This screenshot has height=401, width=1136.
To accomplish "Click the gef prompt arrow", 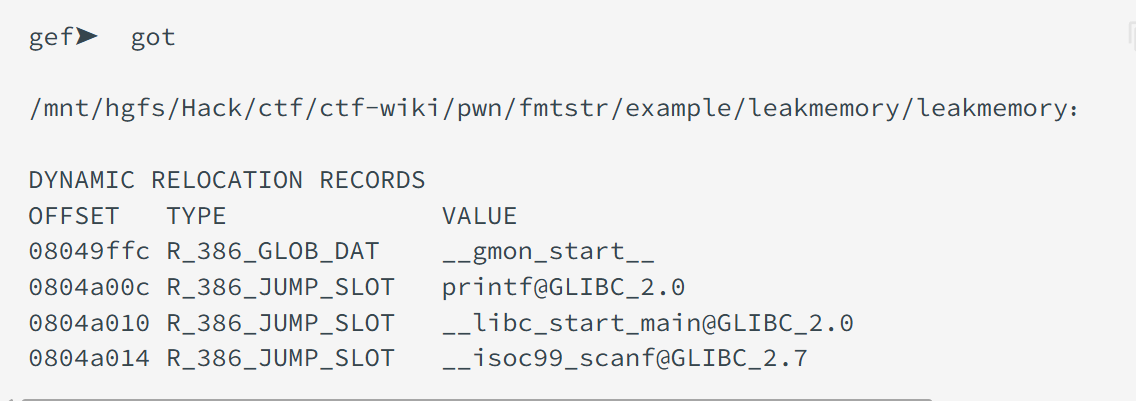I will pos(87,38).
